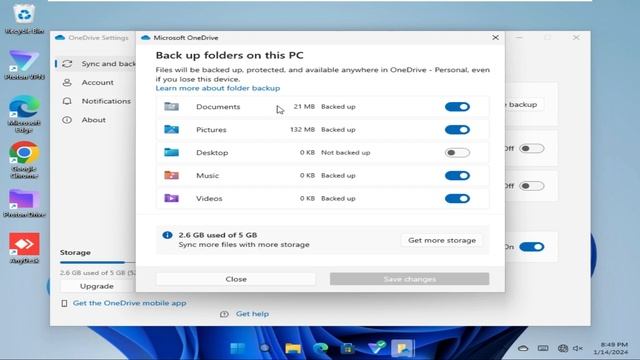Screen dimensions: 640x360
Task: Toggle the second Off switch in OneDrive Settings
Action: 531,186
